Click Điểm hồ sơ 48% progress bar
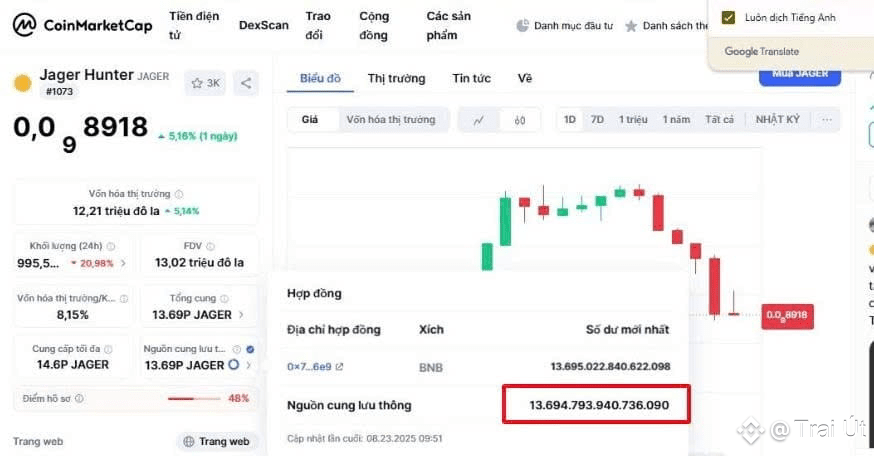Viewport: 874px width, 456px height. (x=194, y=399)
